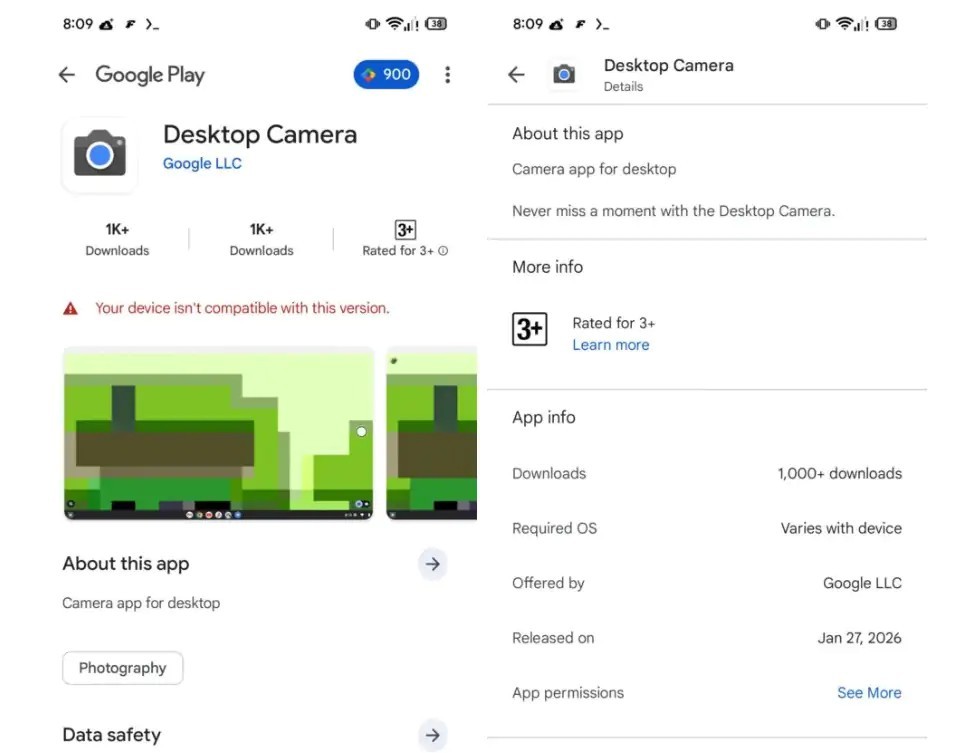Tap the info icon next to Rated for 3+

point(443,251)
